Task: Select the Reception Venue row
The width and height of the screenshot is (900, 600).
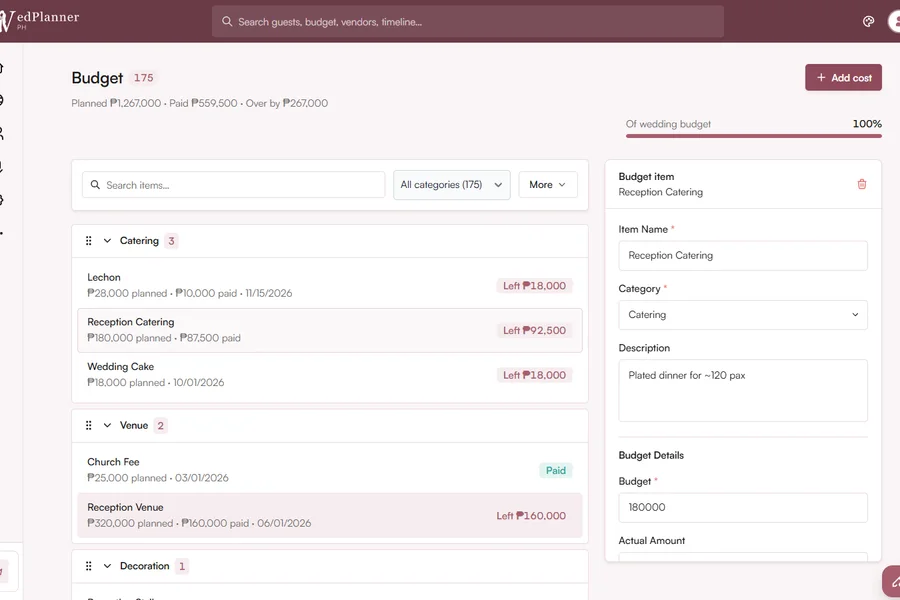Action: click(330, 515)
